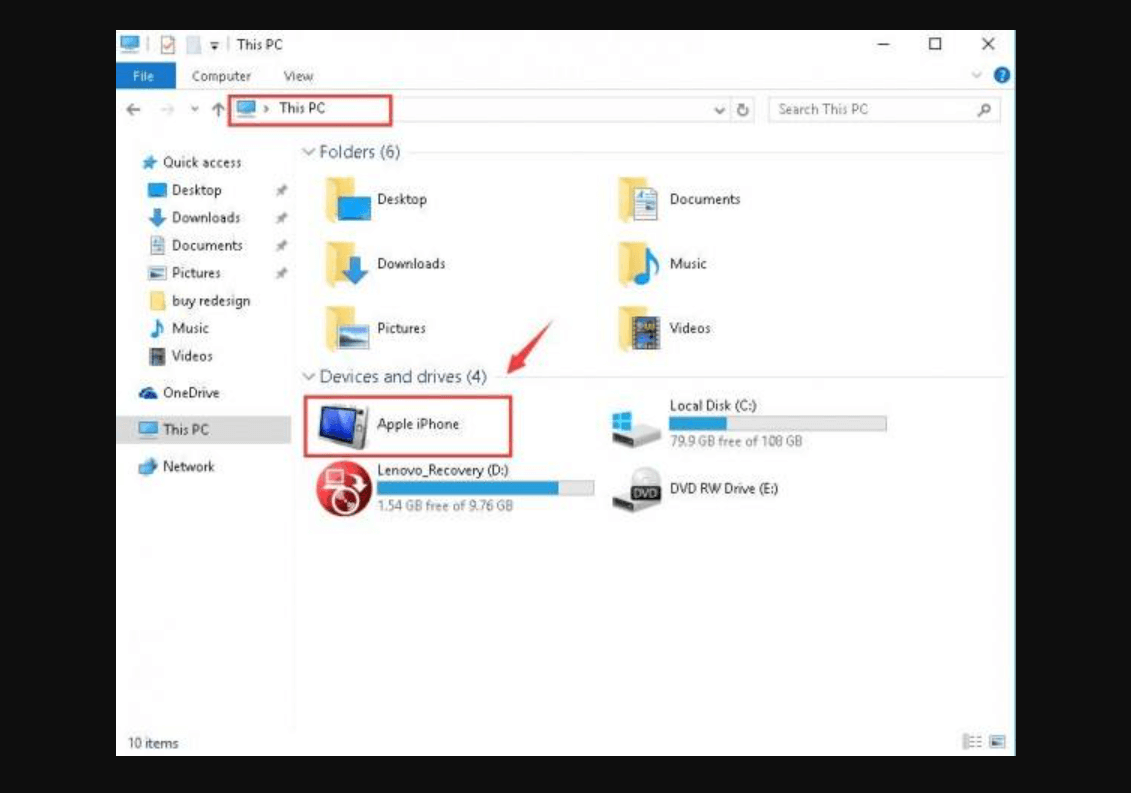The height and width of the screenshot is (793, 1131).
Task: Open Local Disk (C:) drive
Action: (x=749, y=424)
